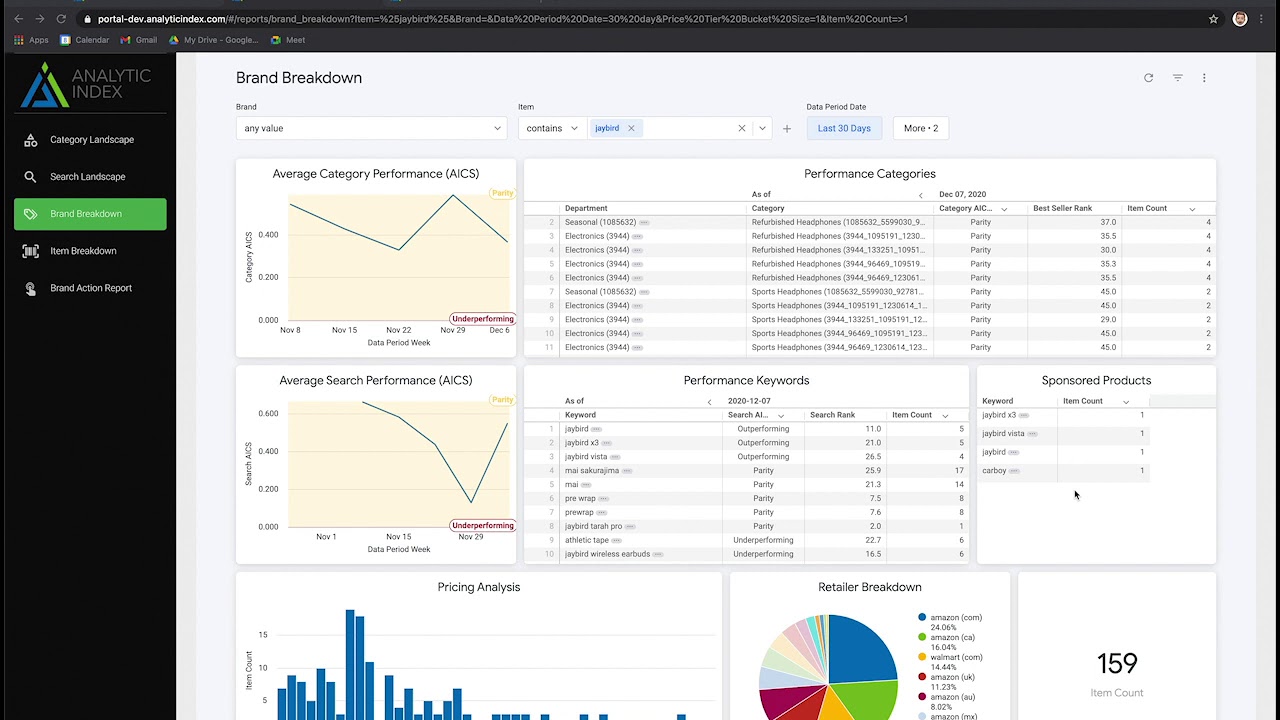
Task: Reload dashboard data with the refresh icon
Action: (1148, 78)
